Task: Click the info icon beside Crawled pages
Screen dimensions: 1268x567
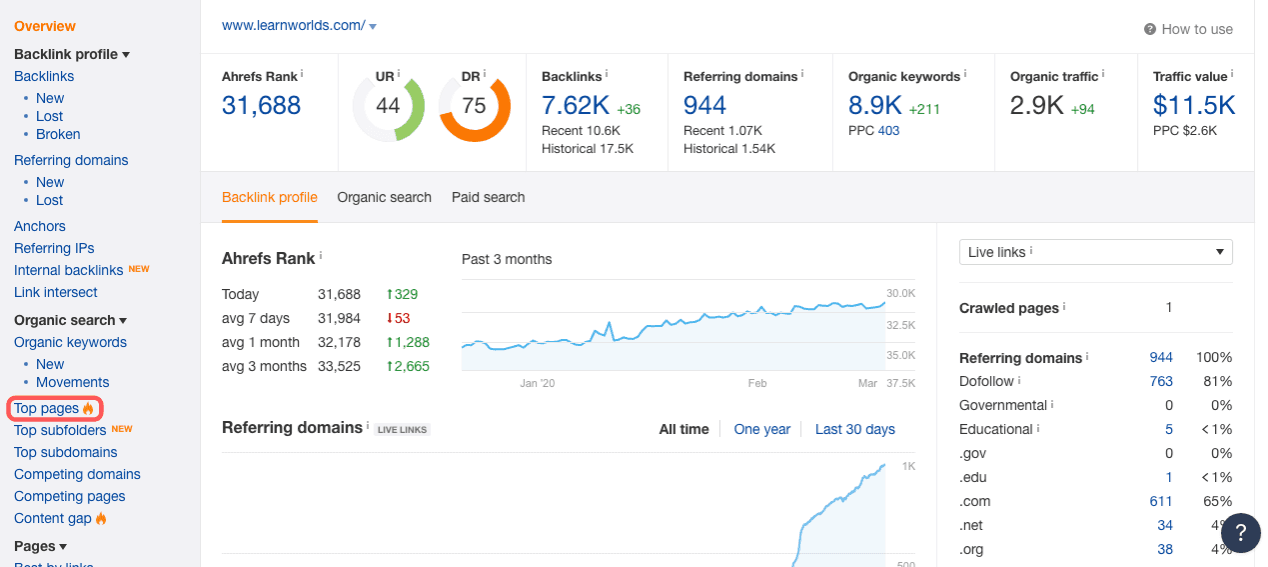Action: 1064,307
